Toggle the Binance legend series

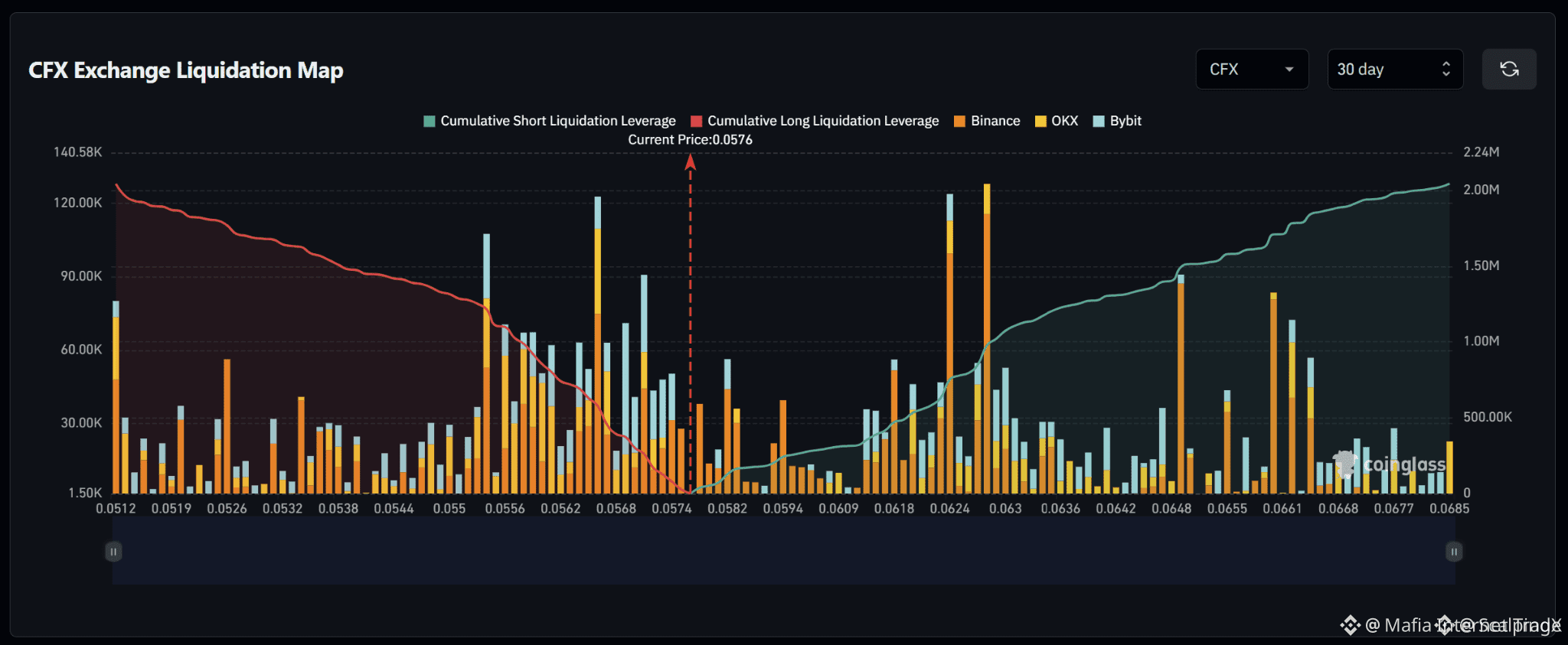pos(987,121)
